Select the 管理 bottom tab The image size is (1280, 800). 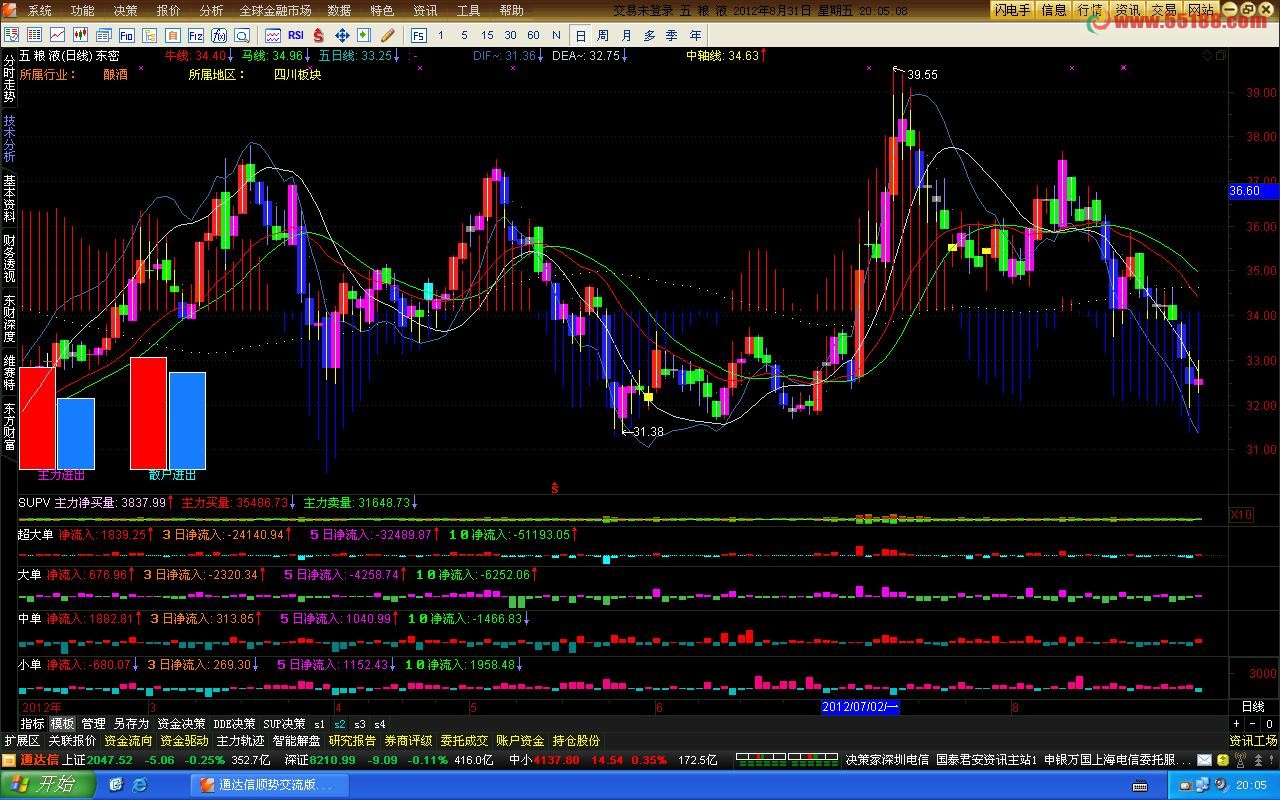(93, 723)
